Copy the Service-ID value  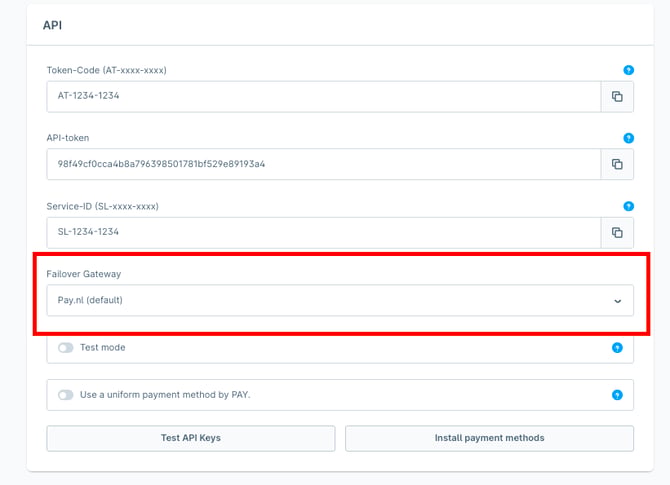click(617, 232)
